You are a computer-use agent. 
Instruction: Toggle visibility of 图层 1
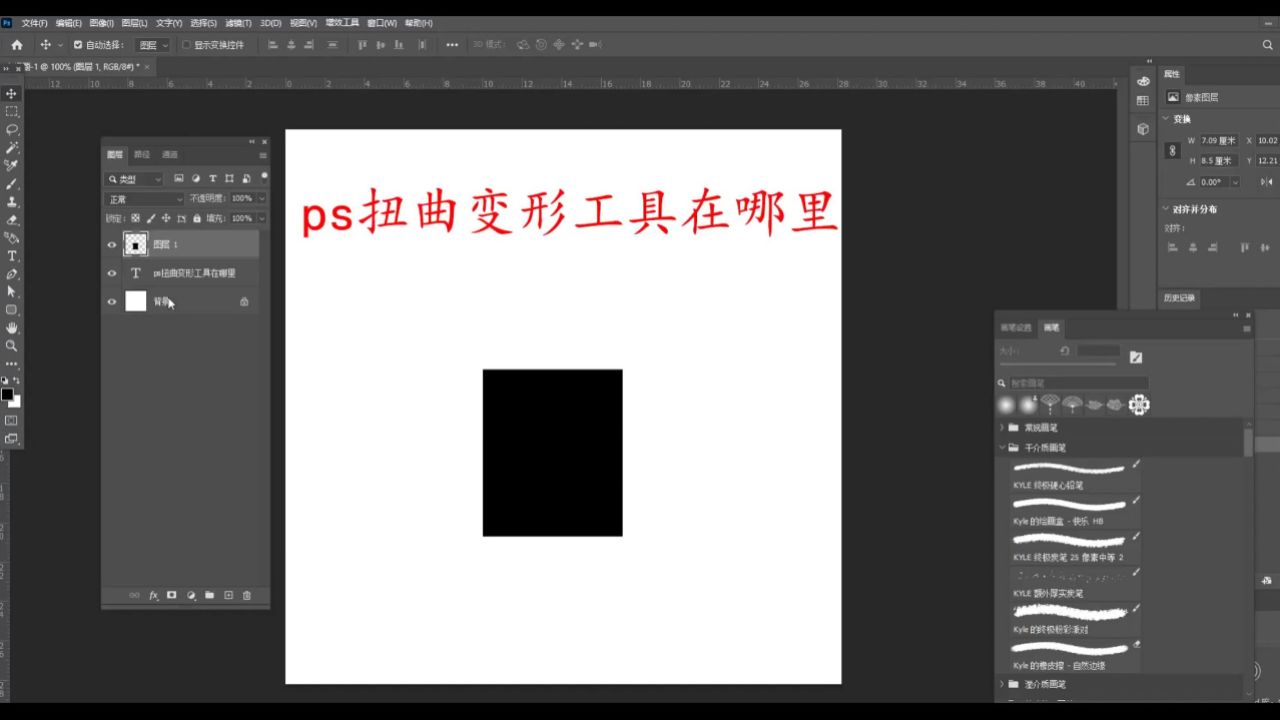[x=112, y=244]
